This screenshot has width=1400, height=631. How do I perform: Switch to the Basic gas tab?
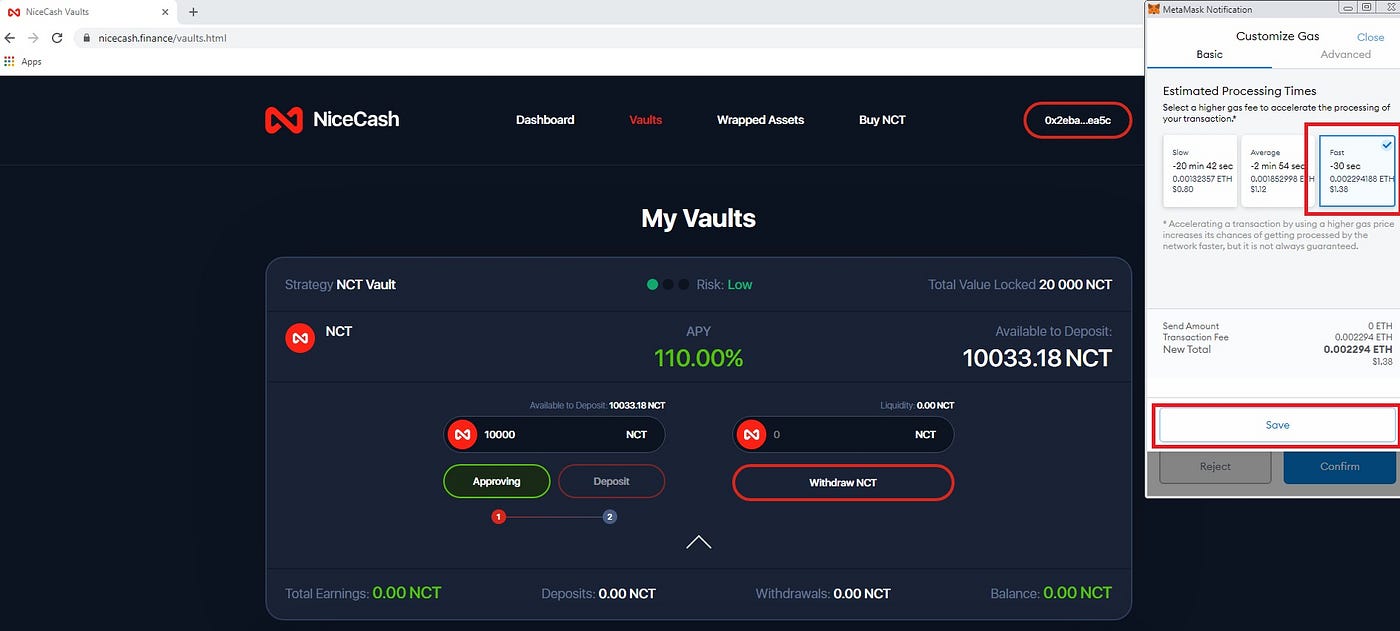[1209, 54]
